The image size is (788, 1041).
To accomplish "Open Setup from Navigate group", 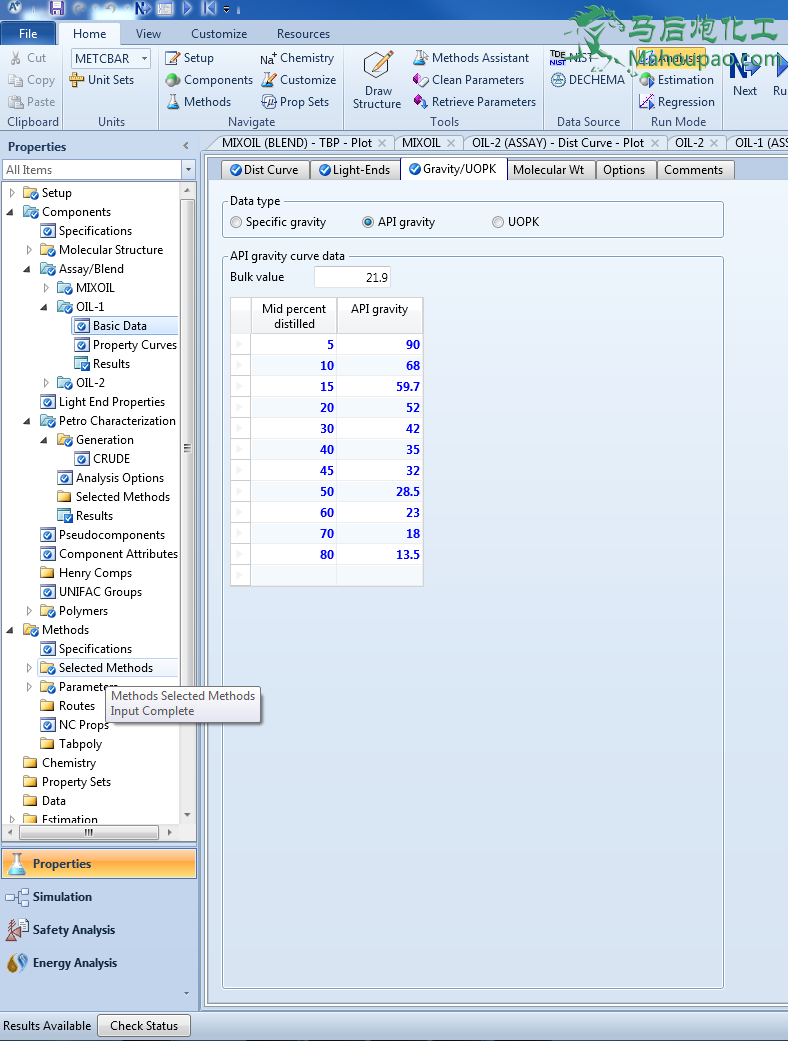I will tap(190, 58).
